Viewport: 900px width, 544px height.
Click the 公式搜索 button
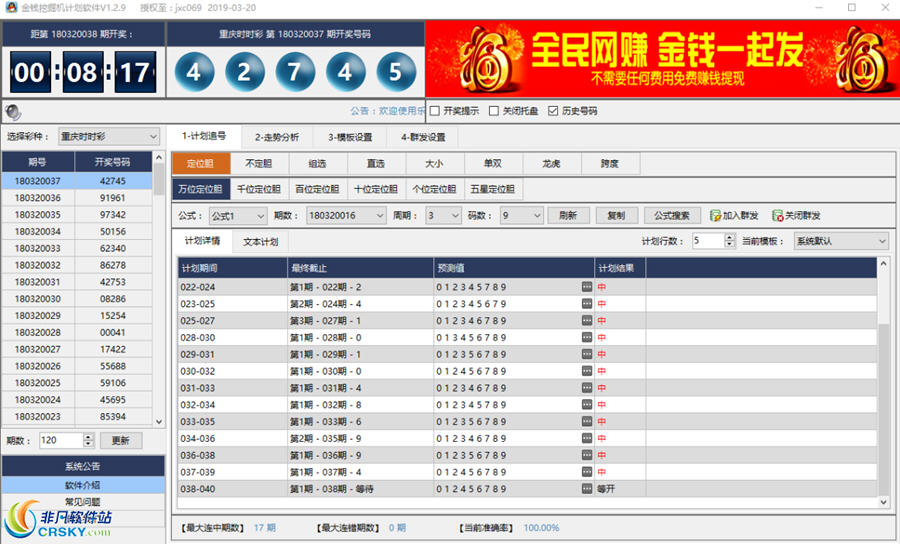[x=671, y=215]
